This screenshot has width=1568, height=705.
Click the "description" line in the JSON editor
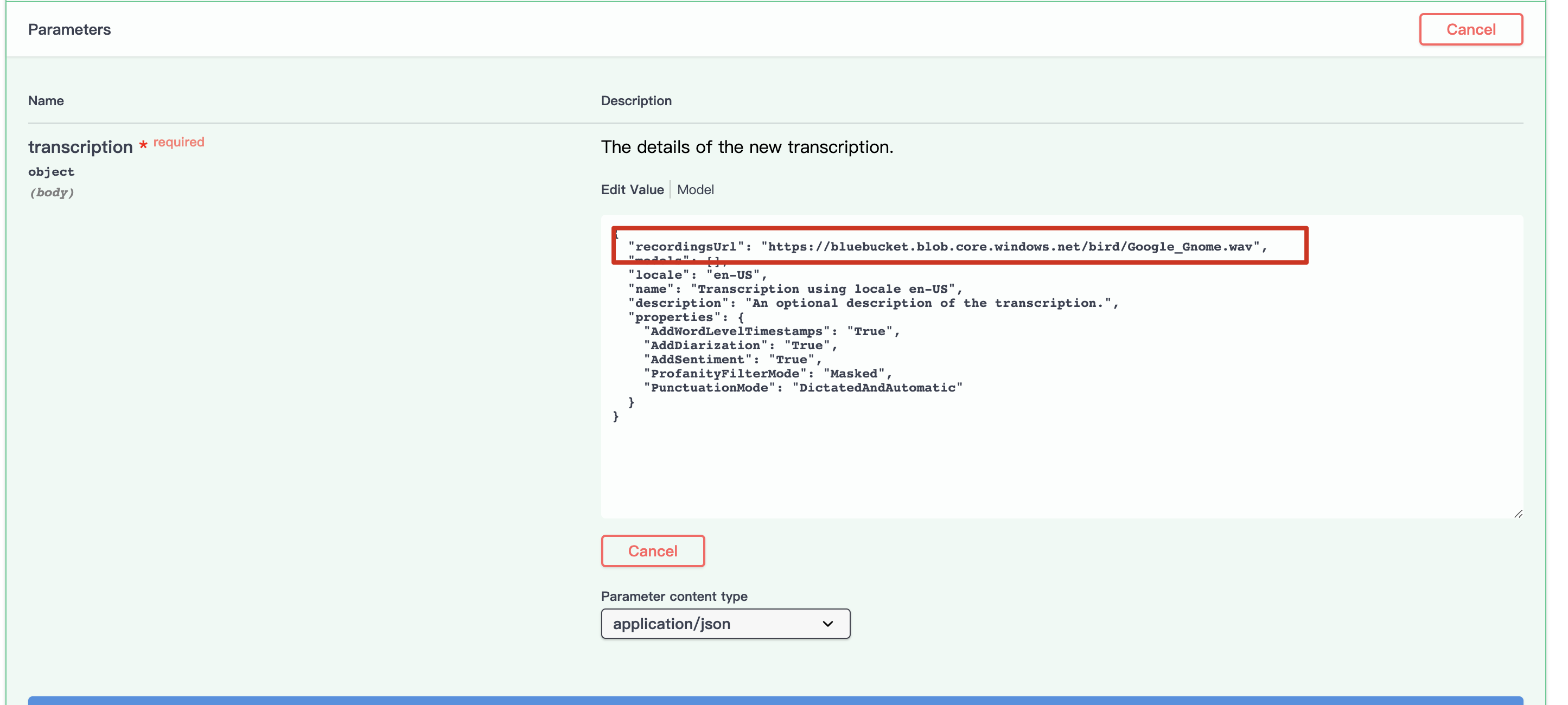point(873,303)
